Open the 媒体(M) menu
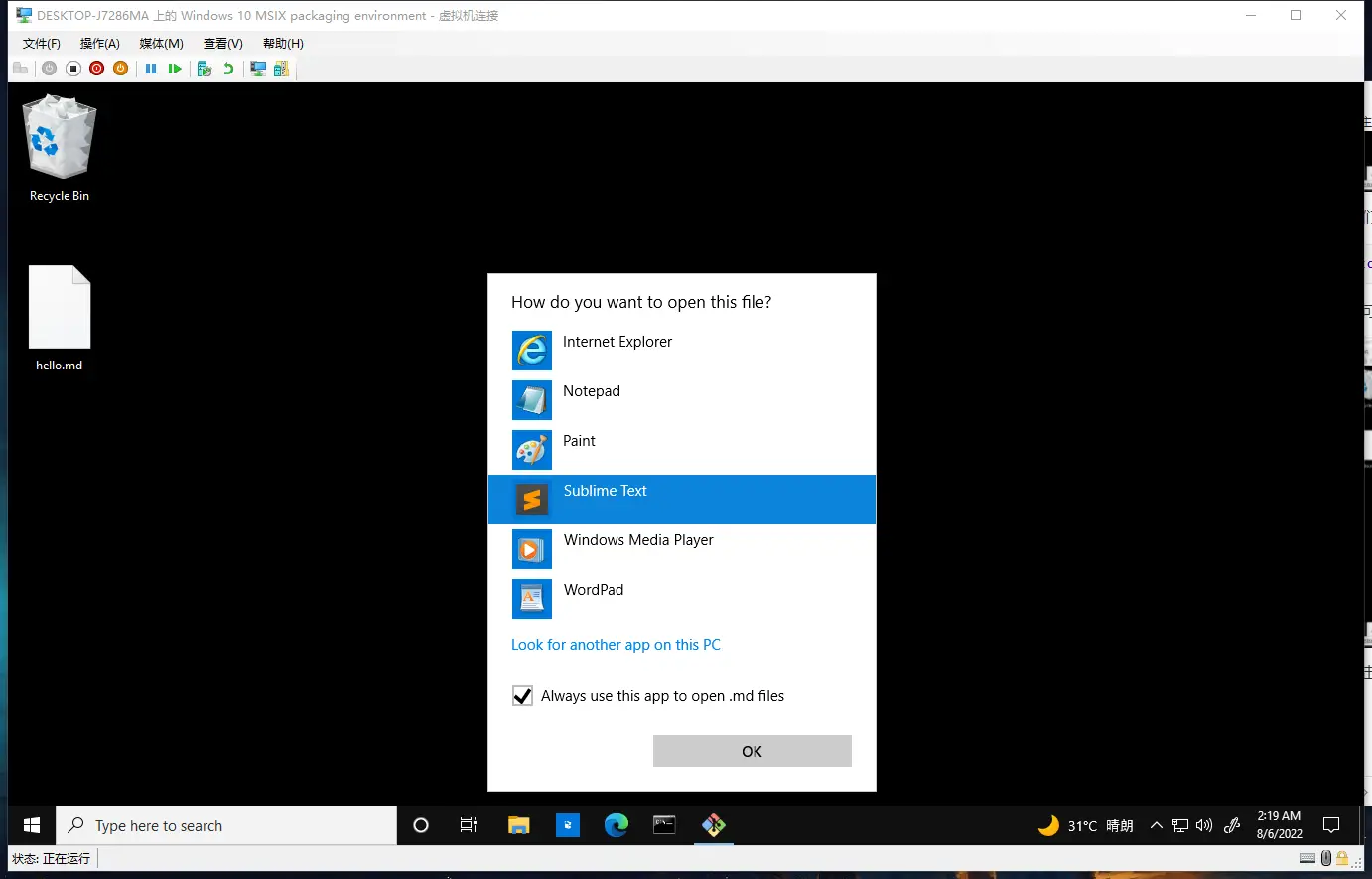1372x879 pixels. [x=161, y=44]
